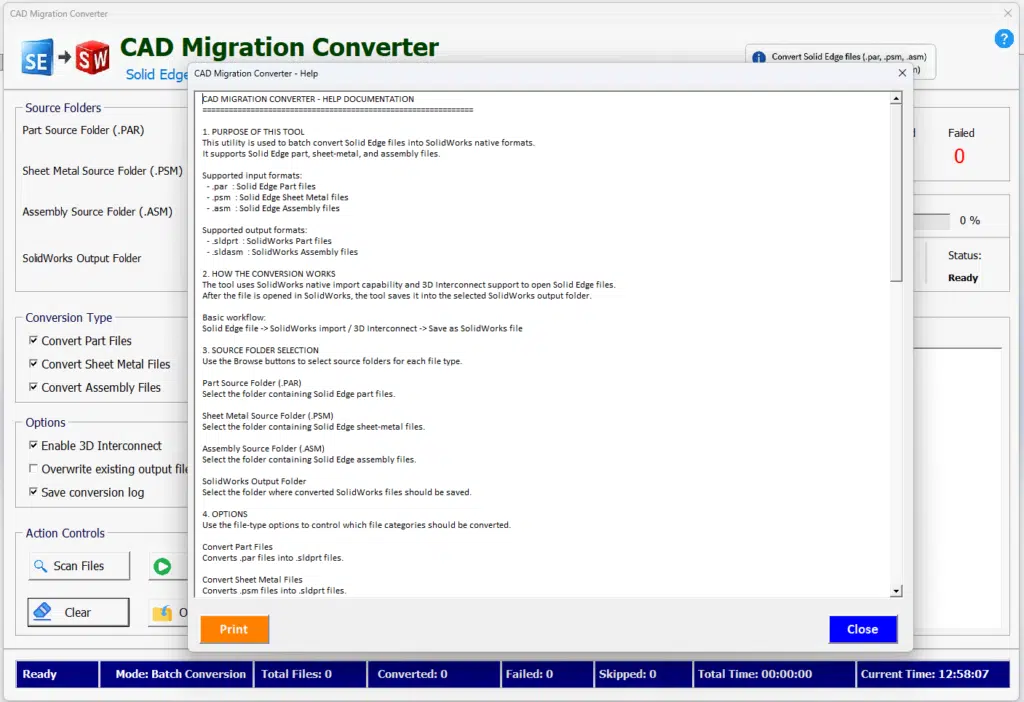Screen dimensions: 1024x702
Task: Click '2. HOW THE CONVERSION WORKS' heading
Action: click(x=269, y=274)
